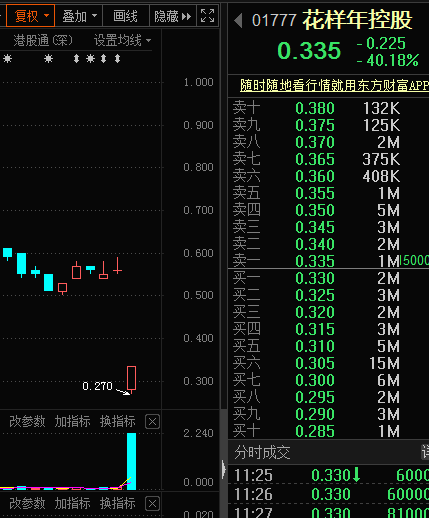
Task: Select the 卖六 price 0.360
Action: click(315, 176)
